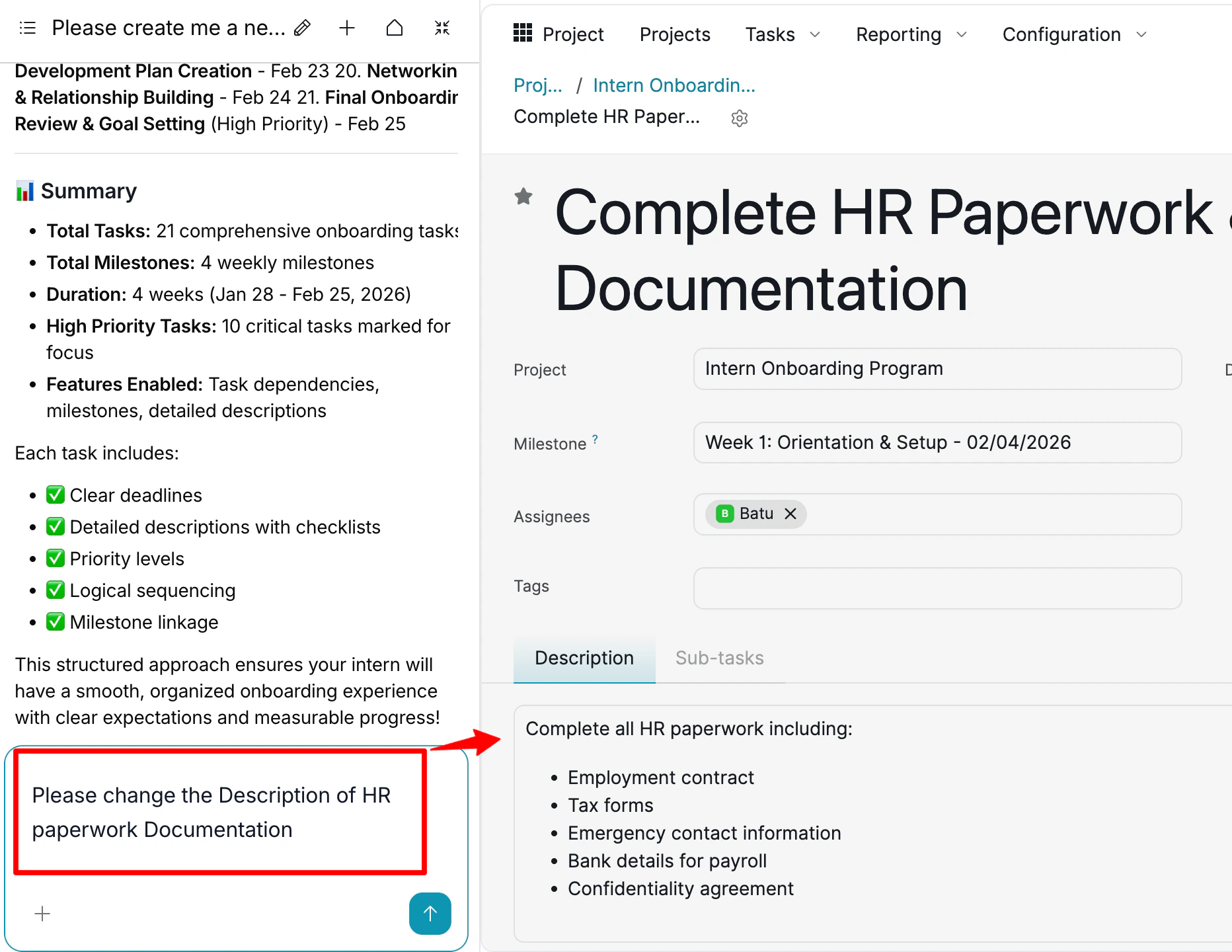The image size is (1232, 952).
Task: Click the 'Duration: 4 weeks' line
Action: (229, 294)
